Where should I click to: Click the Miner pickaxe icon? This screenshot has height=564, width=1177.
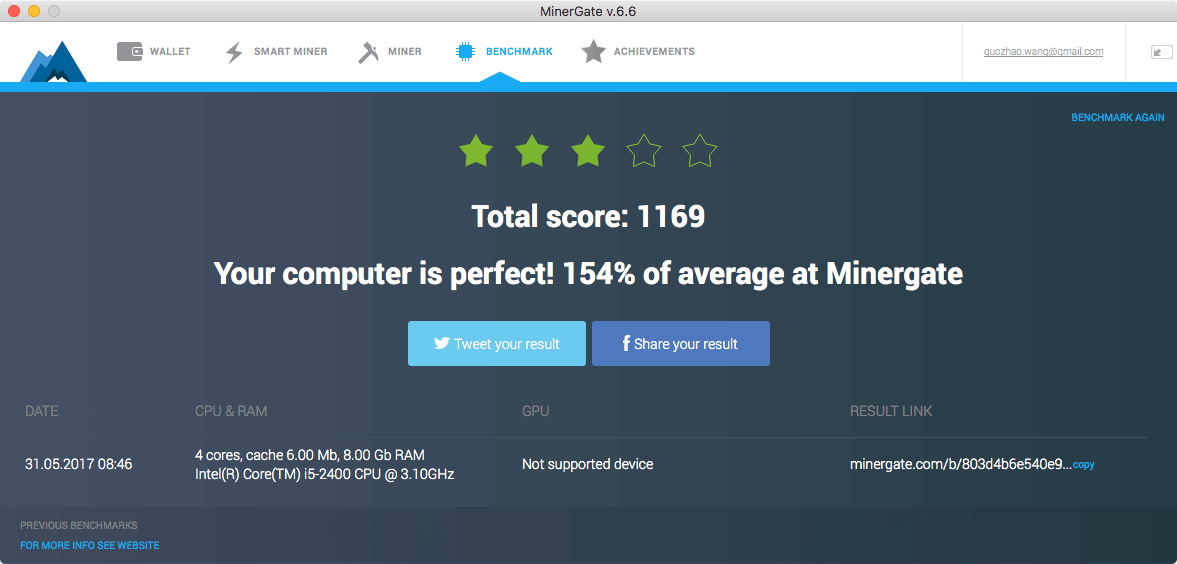point(368,53)
